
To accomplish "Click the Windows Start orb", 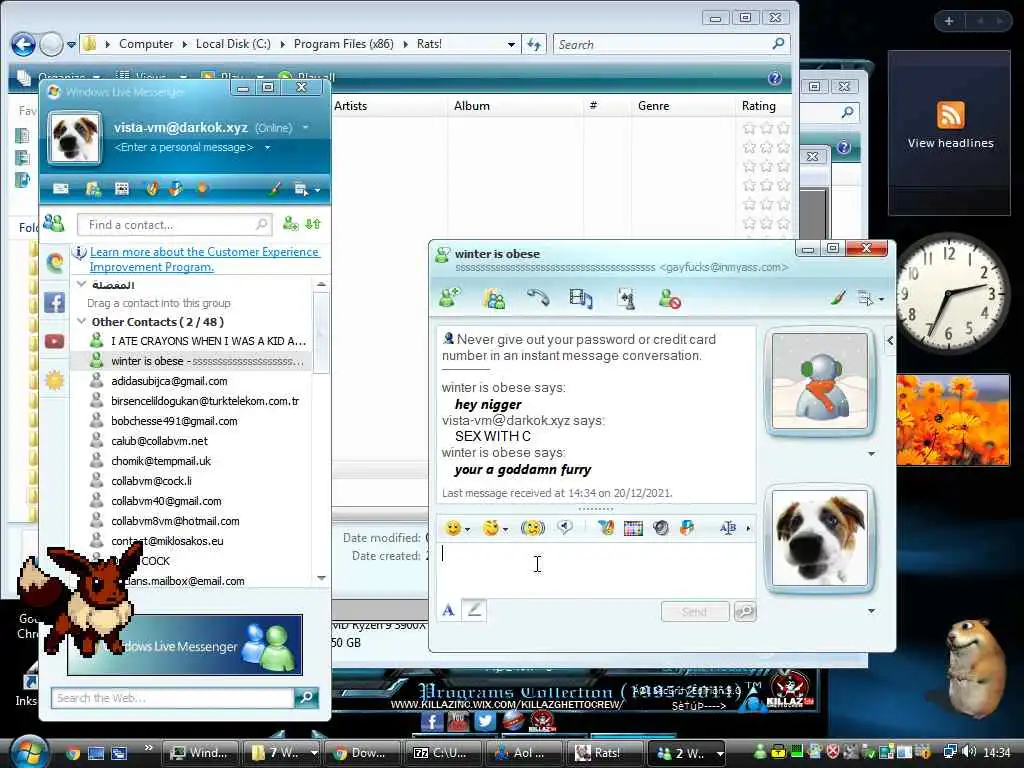I will (29, 753).
